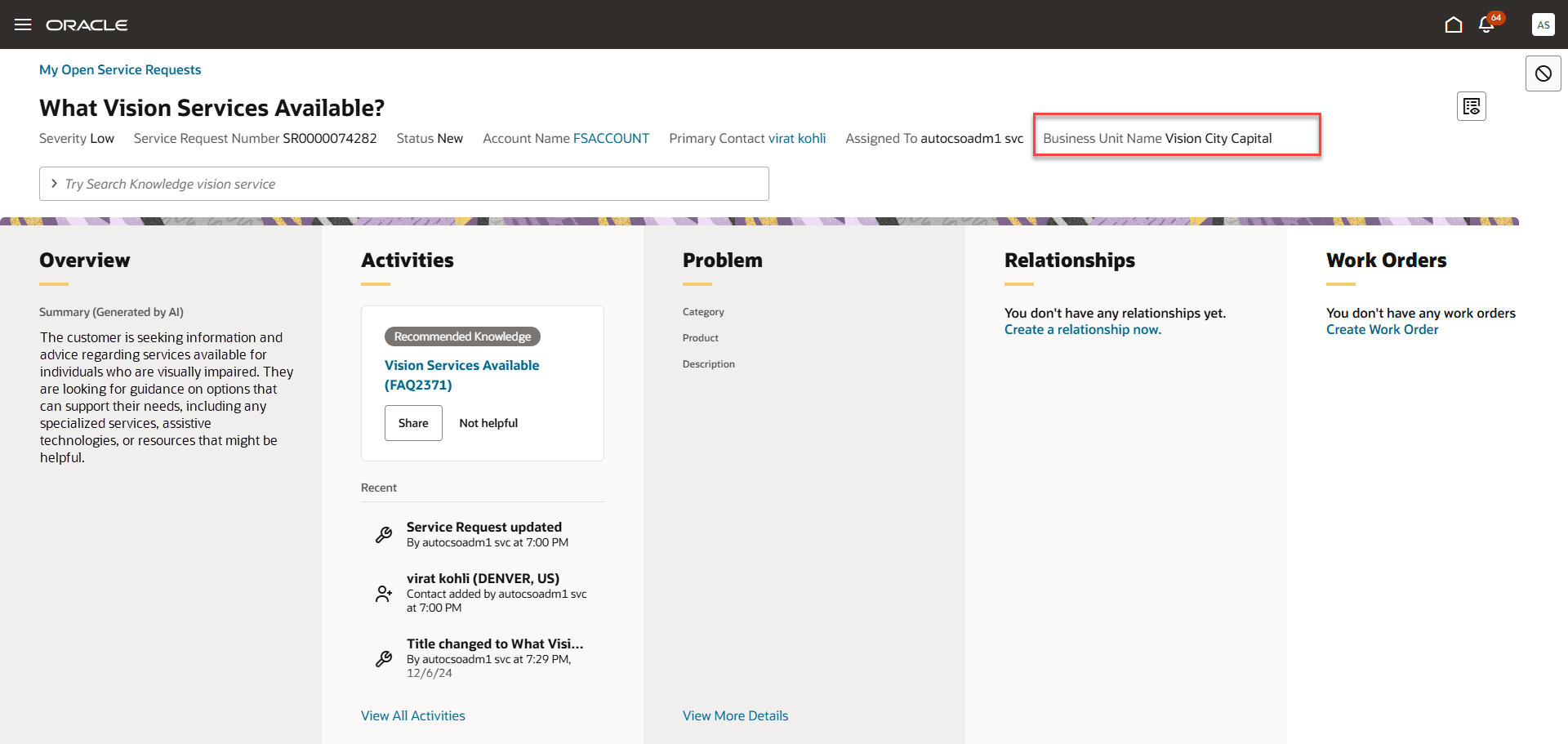The image size is (1568, 744).
Task: Click wrench icon beside Service Request updated
Action: coord(384,535)
